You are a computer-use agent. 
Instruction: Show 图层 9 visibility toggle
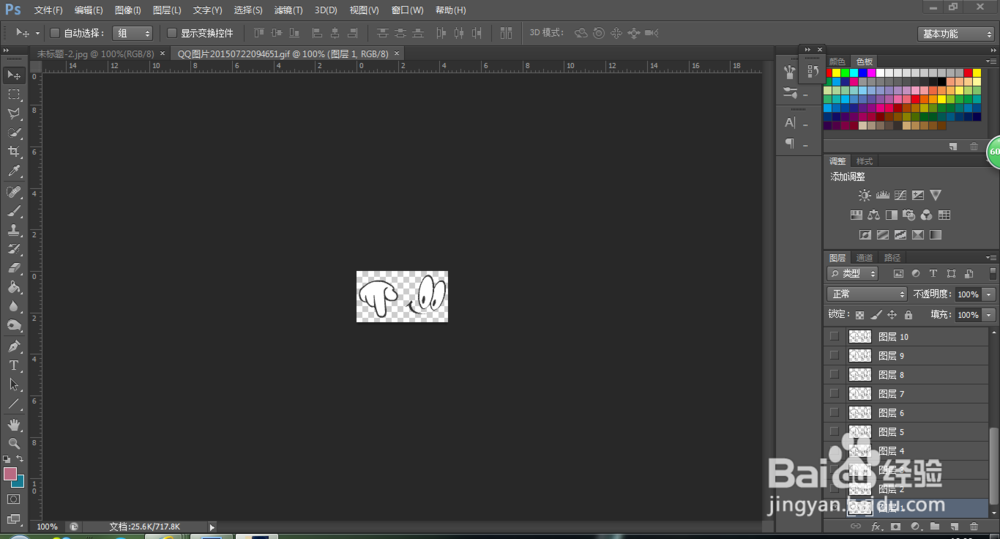click(x=834, y=355)
